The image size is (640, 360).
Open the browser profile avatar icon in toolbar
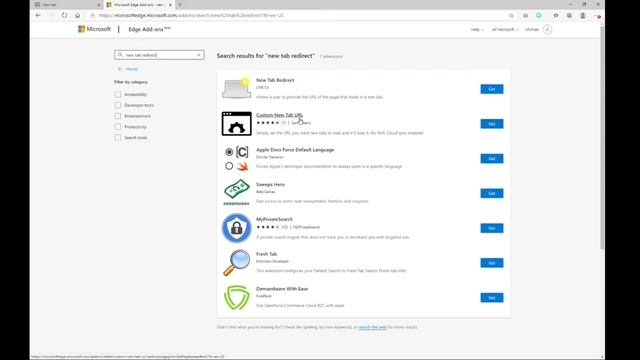click(583, 16)
